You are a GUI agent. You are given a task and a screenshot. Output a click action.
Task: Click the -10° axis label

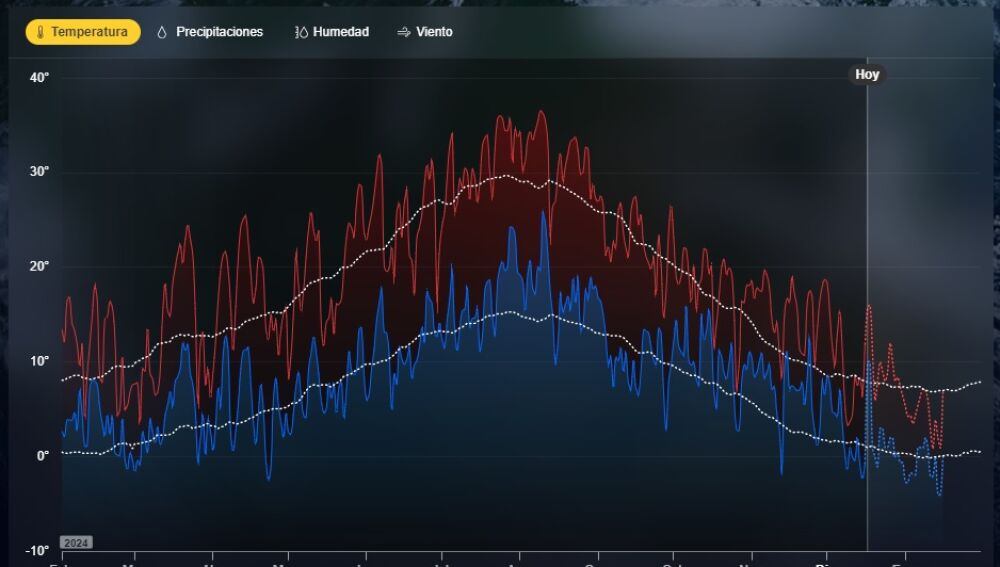click(x=37, y=550)
